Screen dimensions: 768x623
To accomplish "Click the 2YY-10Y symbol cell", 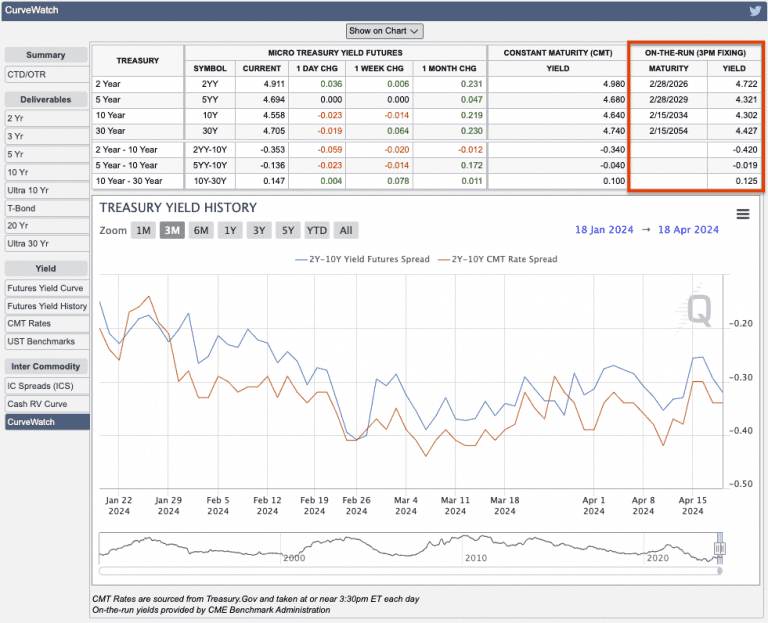I will coord(210,150).
